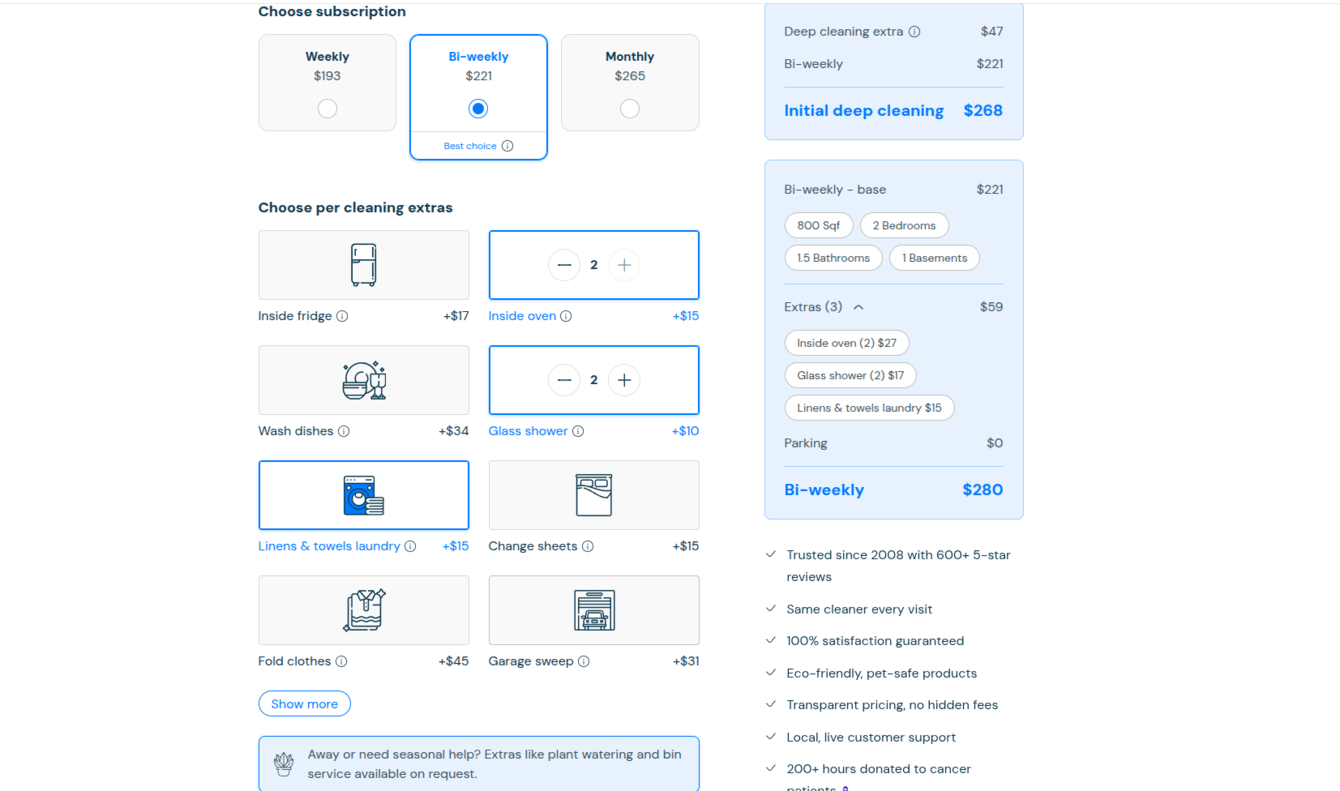The width and height of the screenshot is (1340, 791).
Task: Select the Change sheets bed icon
Action: (594, 495)
